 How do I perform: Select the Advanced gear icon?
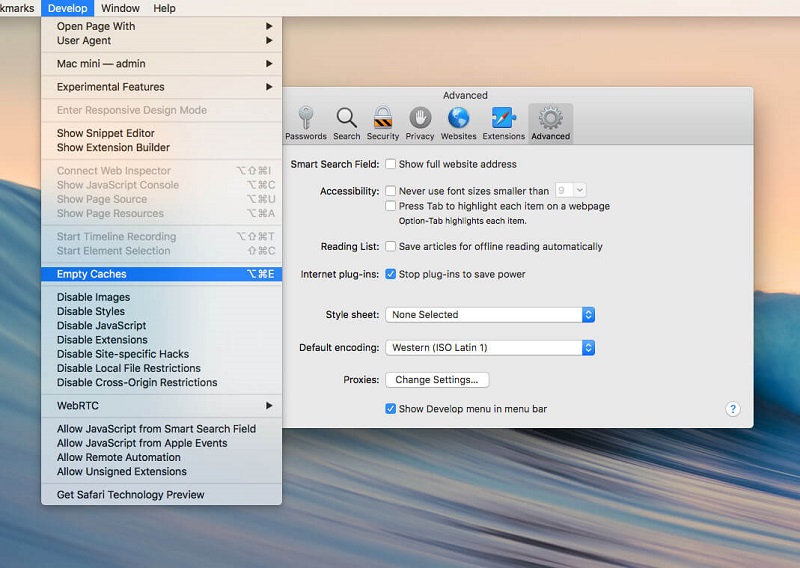(551, 118)
